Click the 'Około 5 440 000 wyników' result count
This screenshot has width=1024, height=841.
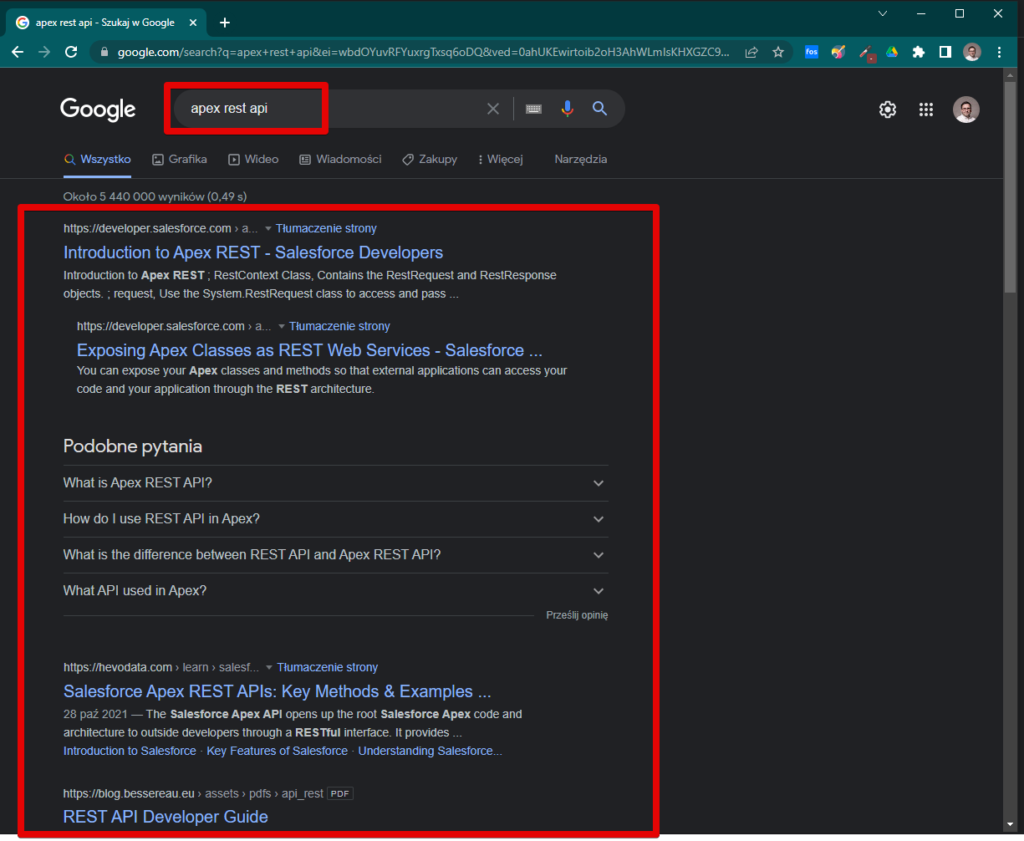pos(155,197)
